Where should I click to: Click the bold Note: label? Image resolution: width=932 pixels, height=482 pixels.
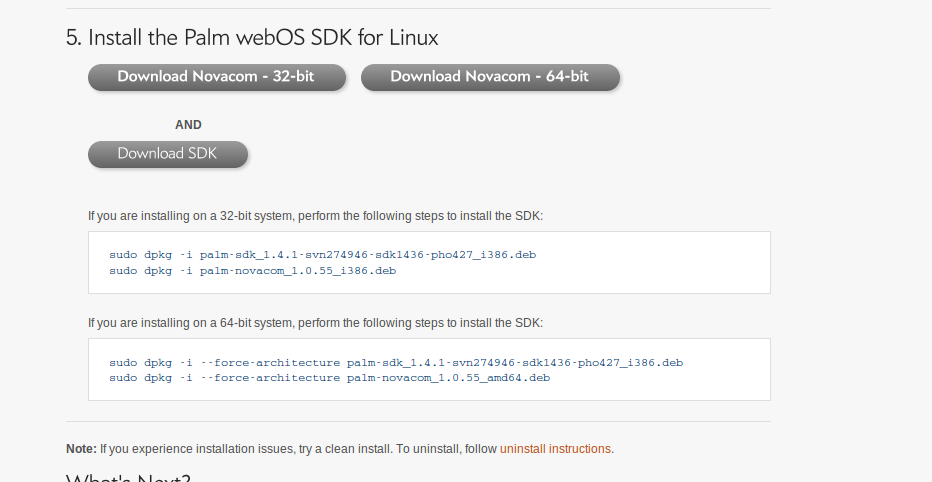pos(81,449)
